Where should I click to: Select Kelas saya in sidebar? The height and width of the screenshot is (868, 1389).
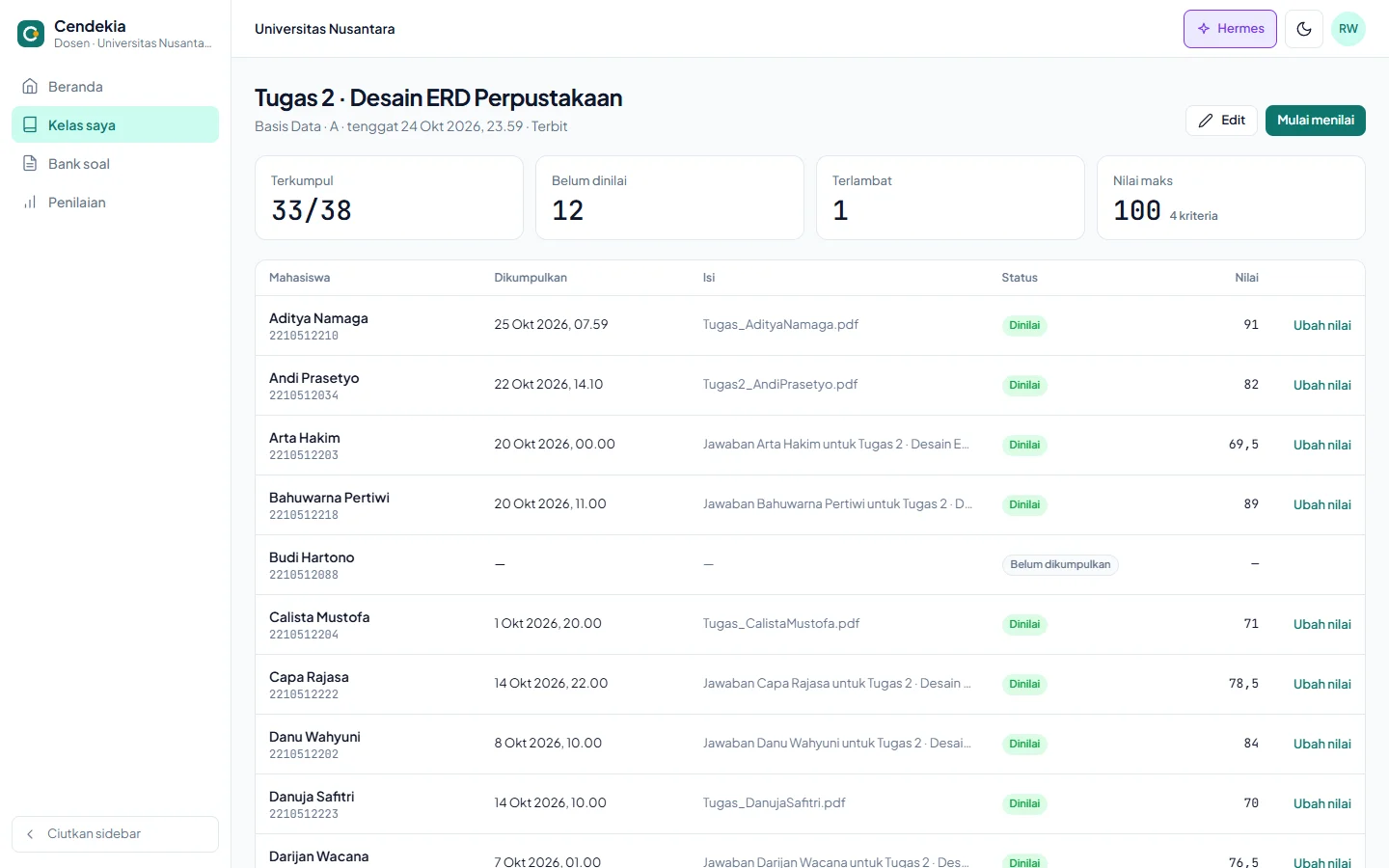point(115,125)
